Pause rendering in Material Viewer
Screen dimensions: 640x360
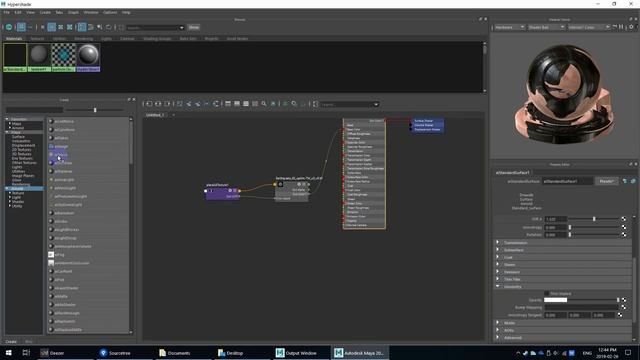pyautogui.click(x=621, y=27)
